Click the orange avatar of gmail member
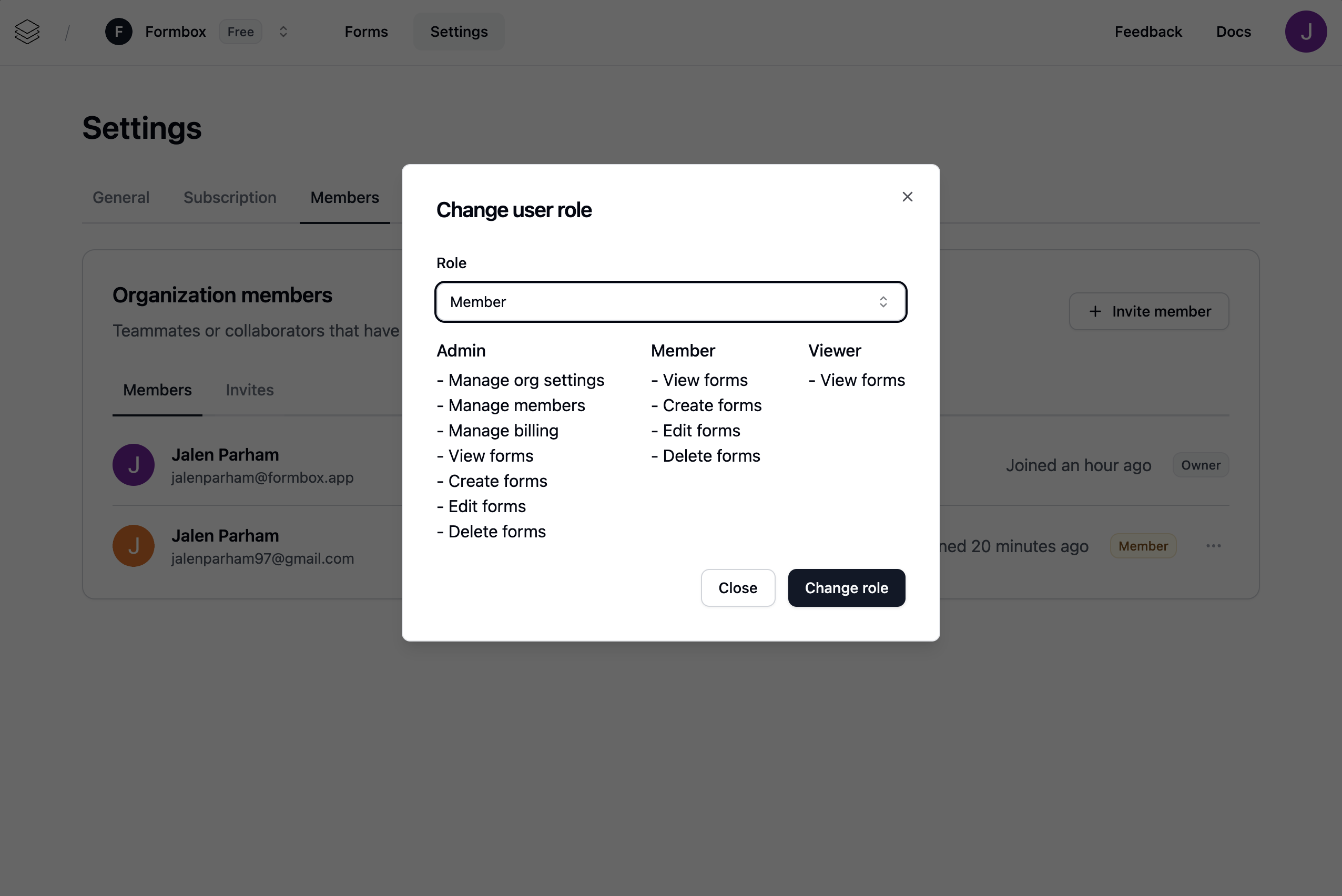This screenshot has width=1342, height=896. 134,546
